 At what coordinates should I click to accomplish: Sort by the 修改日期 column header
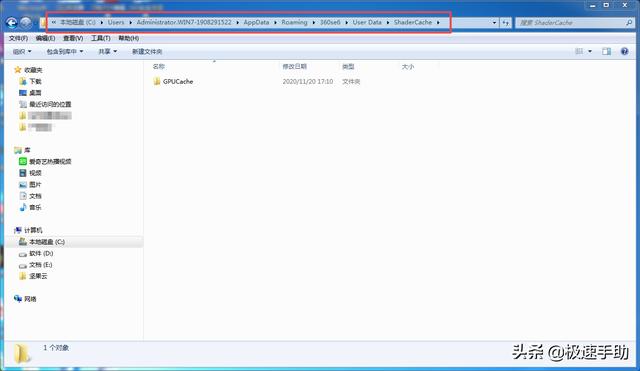tap(295, 67)
